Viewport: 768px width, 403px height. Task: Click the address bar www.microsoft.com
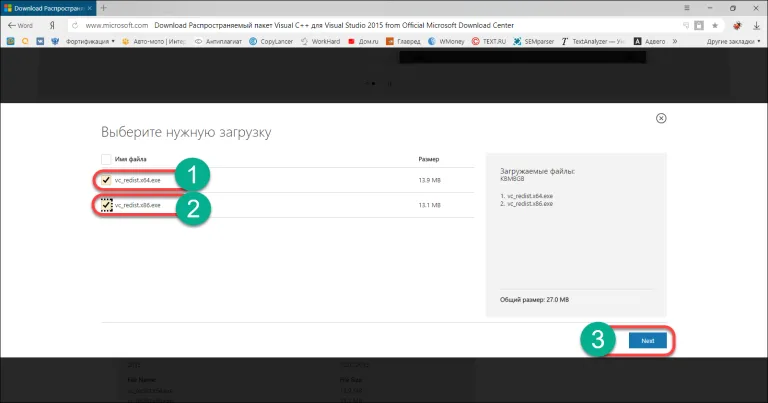117,25
